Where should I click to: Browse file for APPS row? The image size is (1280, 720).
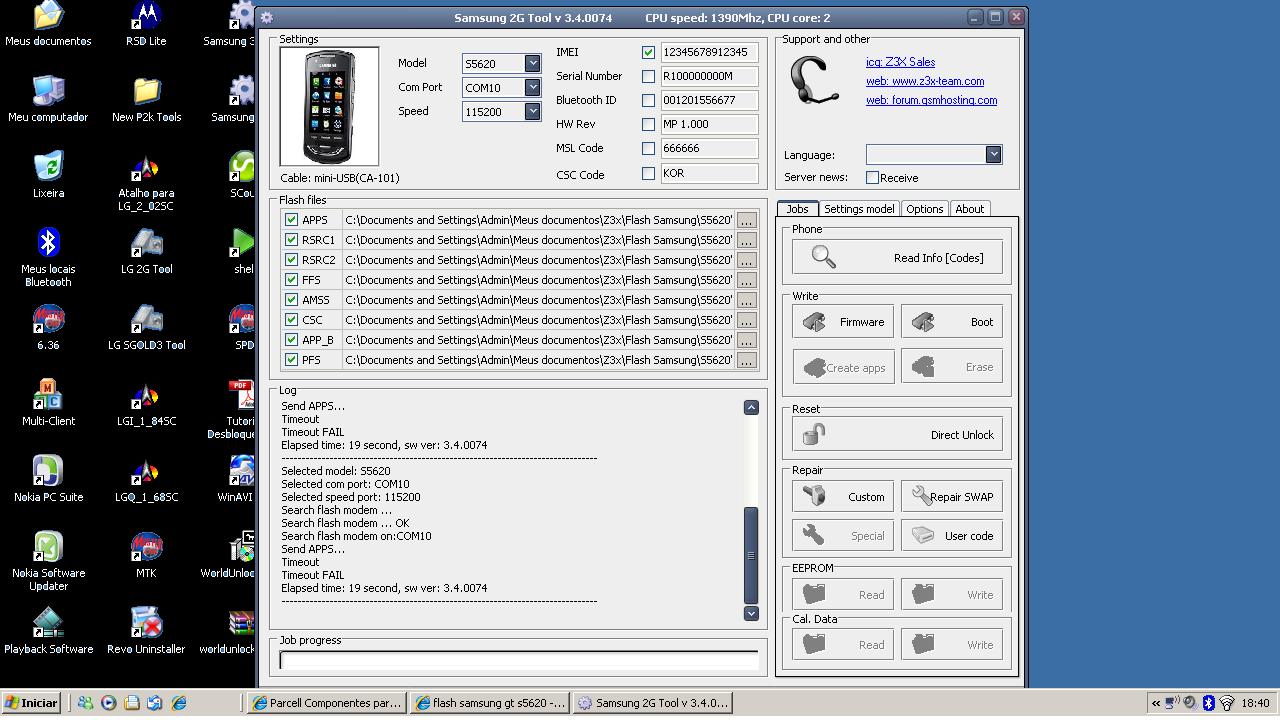[746, 220]
